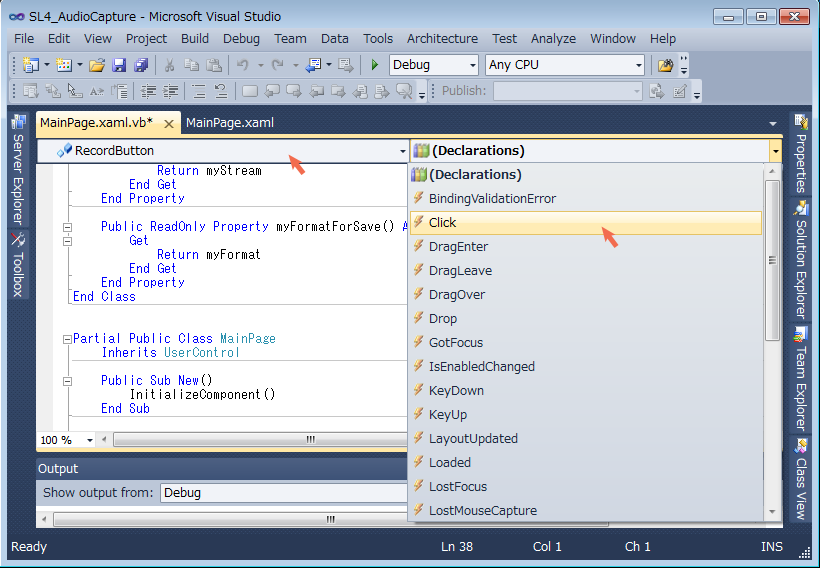Click the Increase Indent icon
Image resolution: width=820 pixels, height=568 pixels.
coord(170,92)
